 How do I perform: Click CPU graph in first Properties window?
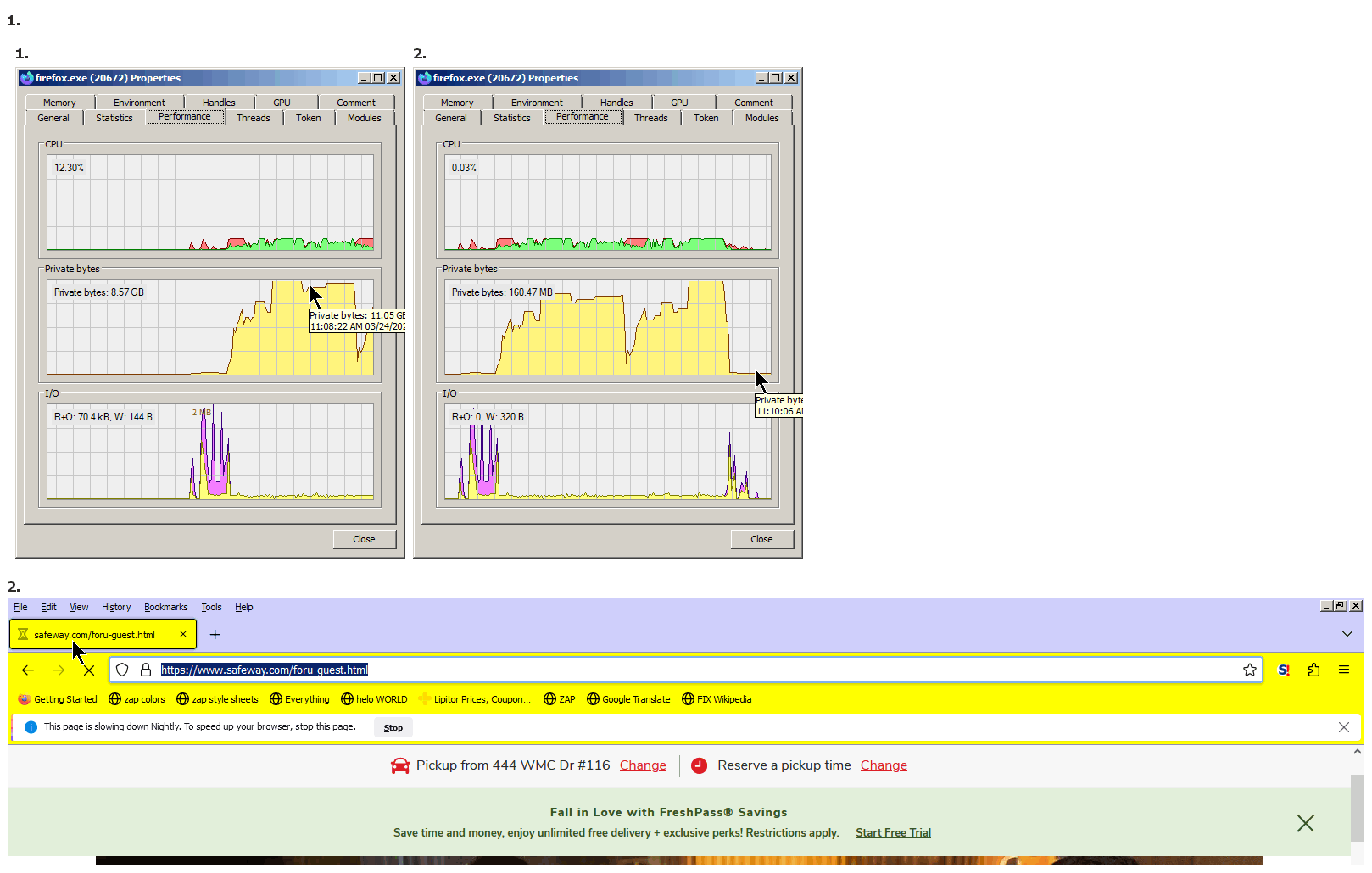[x=210, y=203]
